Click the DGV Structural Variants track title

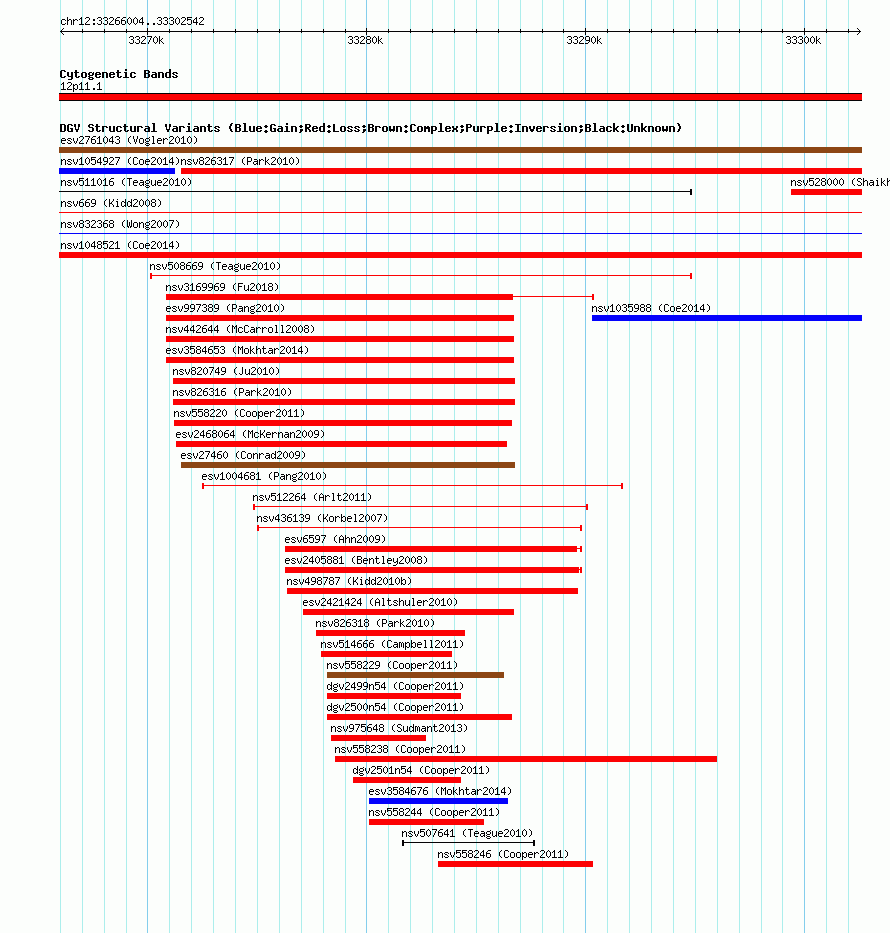[x=370, y=128]
